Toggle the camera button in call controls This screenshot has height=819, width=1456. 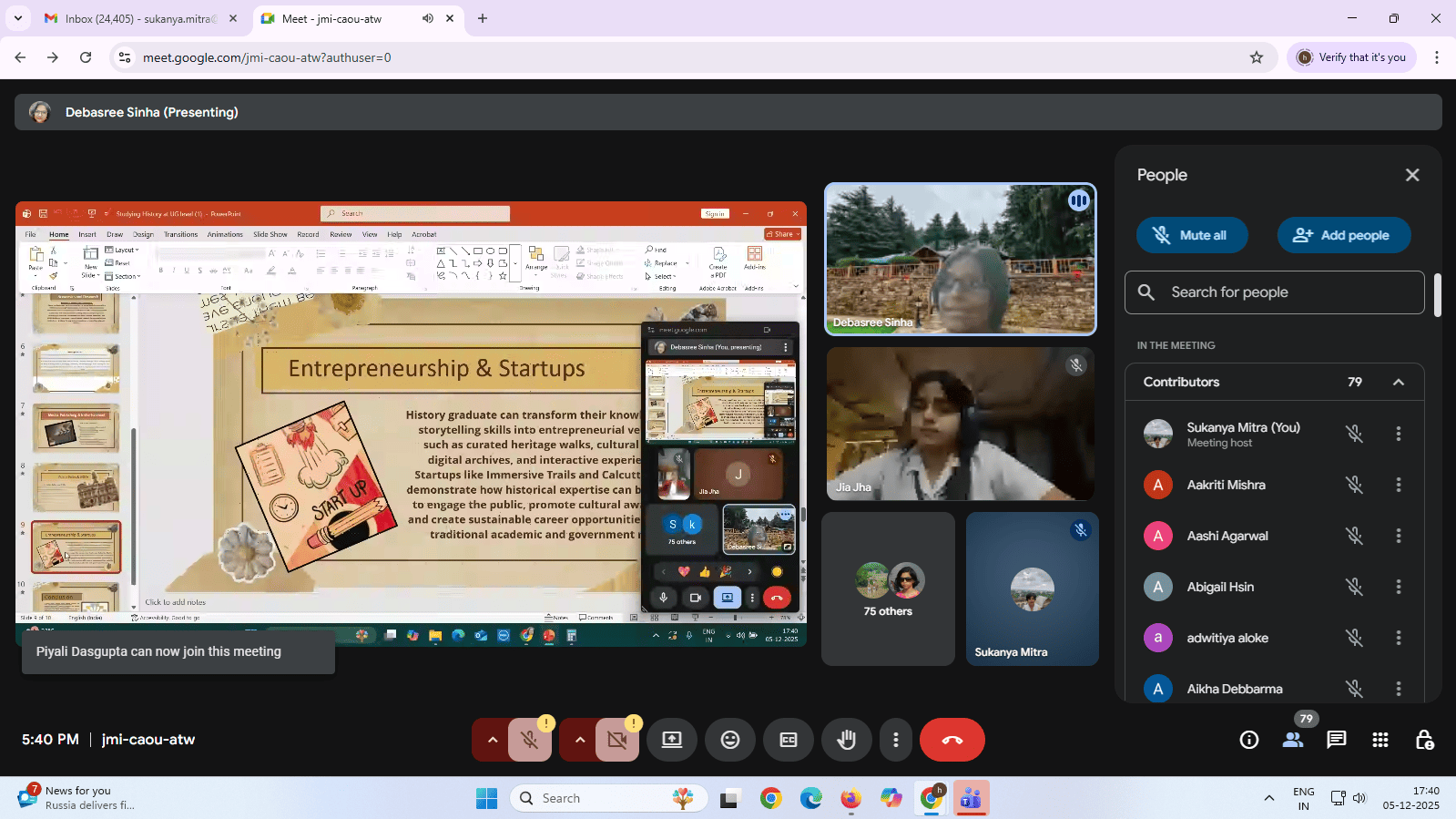(617, 740)
